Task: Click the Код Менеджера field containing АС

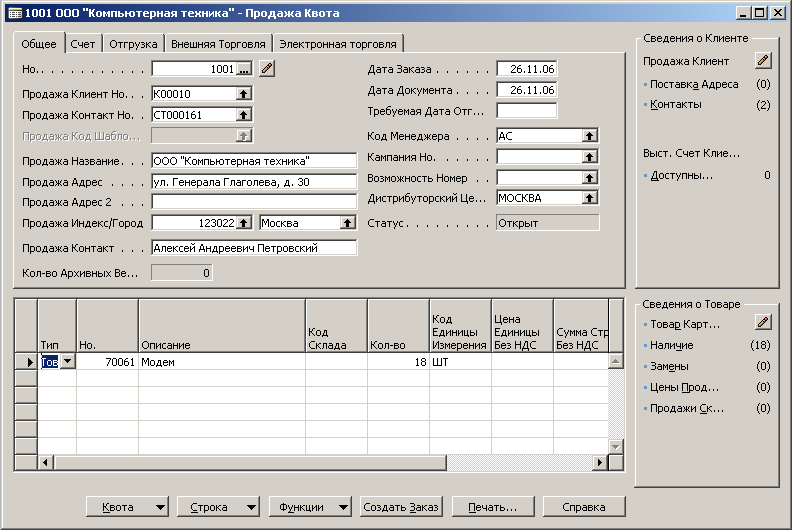Action: pyautogui.click(x=539, y=136)
